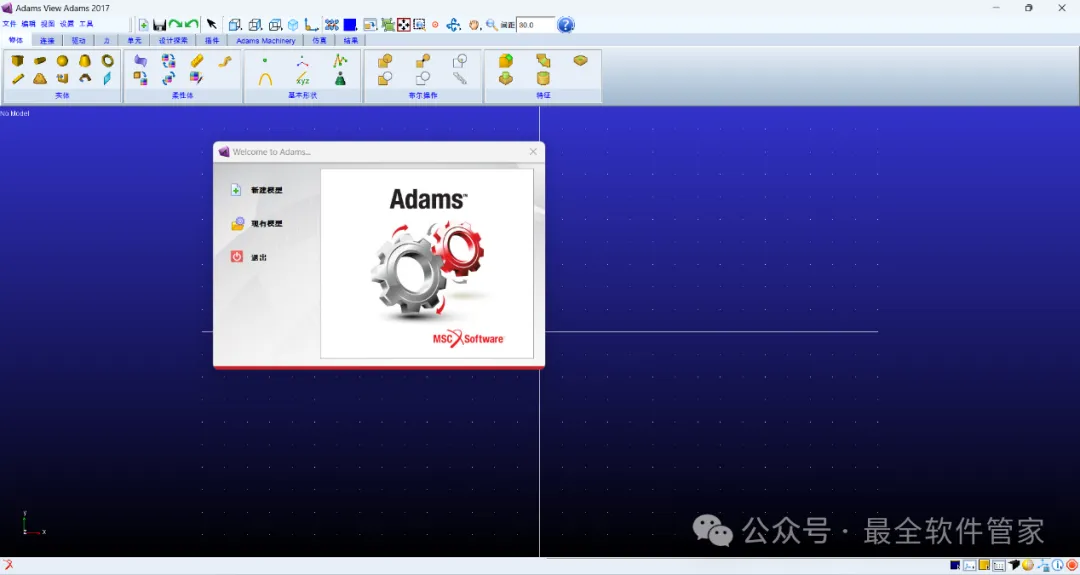Click the green Redo arrow
1080x575 pixels.
[176, 25]
